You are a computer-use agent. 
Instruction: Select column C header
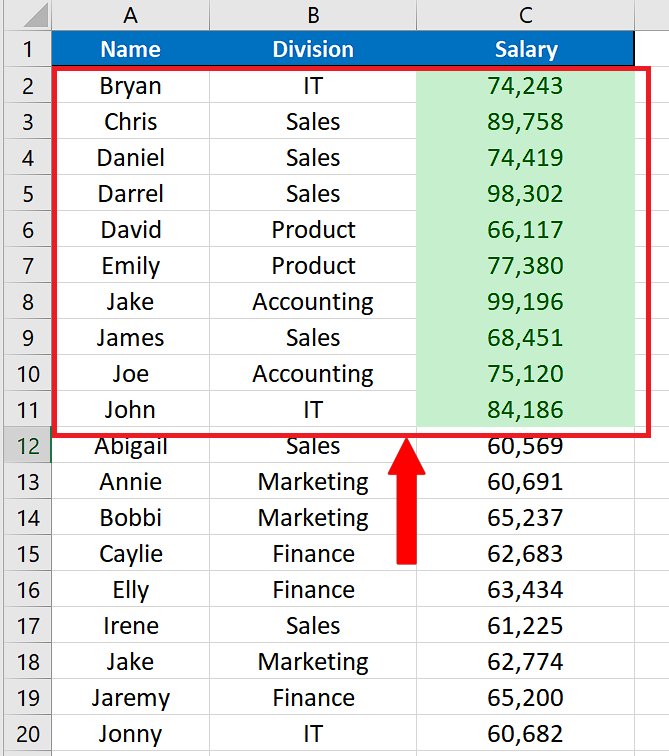click(x=525, y=15)
